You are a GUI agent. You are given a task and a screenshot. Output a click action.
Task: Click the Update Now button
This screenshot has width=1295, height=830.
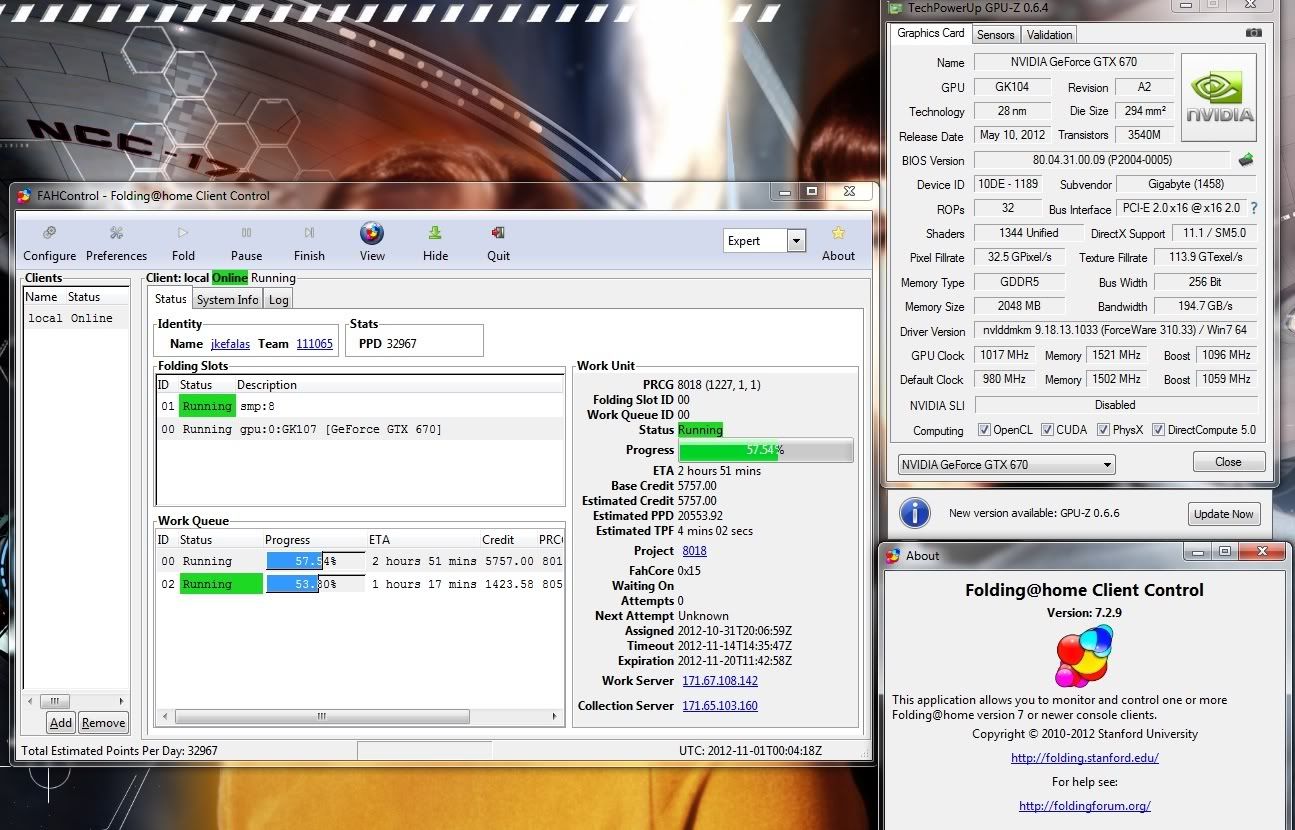tap(1222, 514)
